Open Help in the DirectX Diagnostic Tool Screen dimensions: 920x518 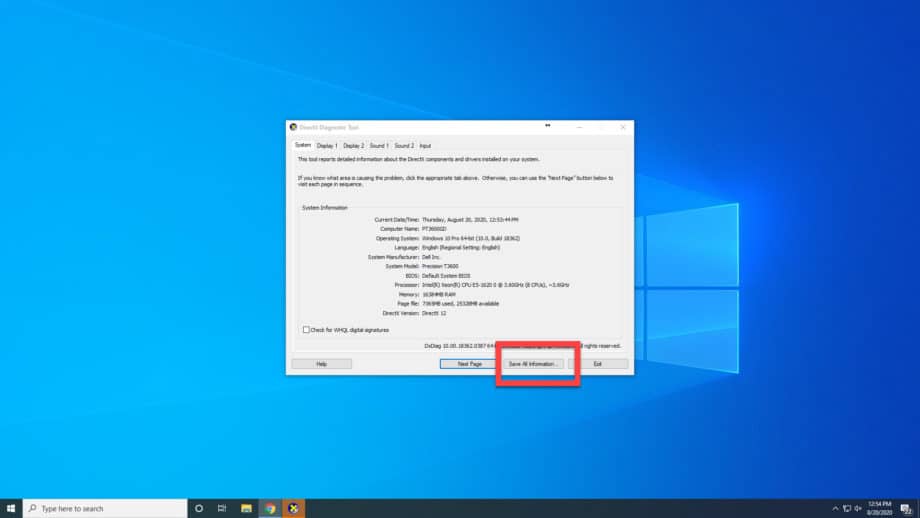[322, 364]
